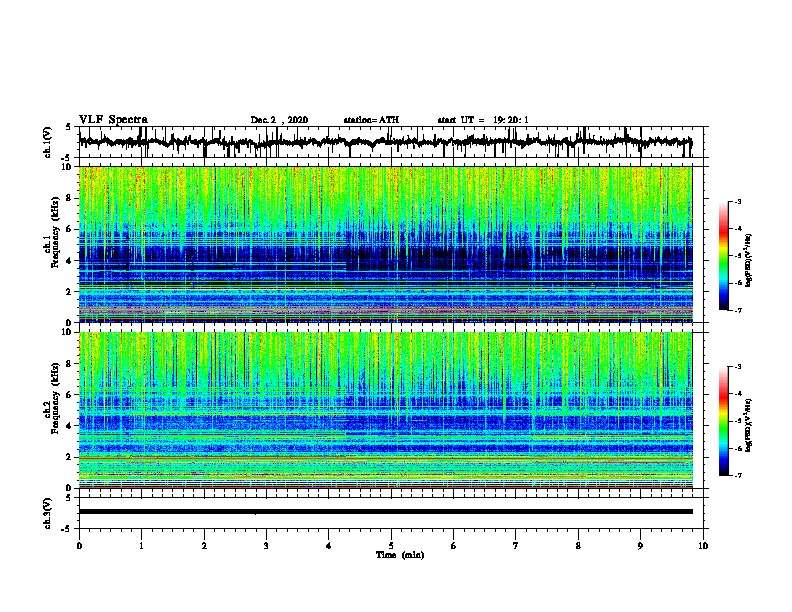Click the "10" tick on ch.1 frequency axis
Screen dimensions: 792x612
click(x=69, y=167)
